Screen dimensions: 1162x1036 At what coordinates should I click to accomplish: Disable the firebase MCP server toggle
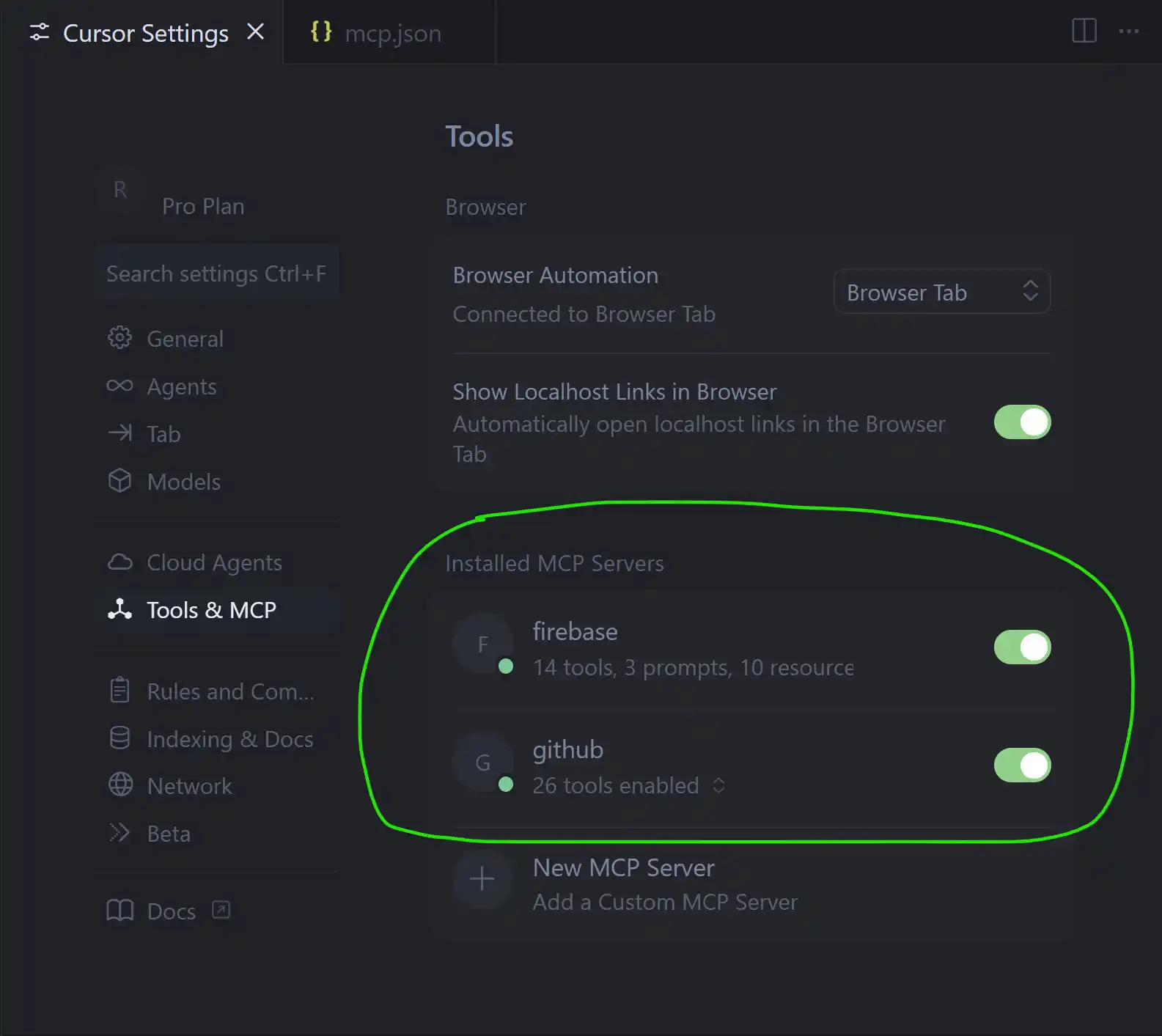pos(1022,647)
